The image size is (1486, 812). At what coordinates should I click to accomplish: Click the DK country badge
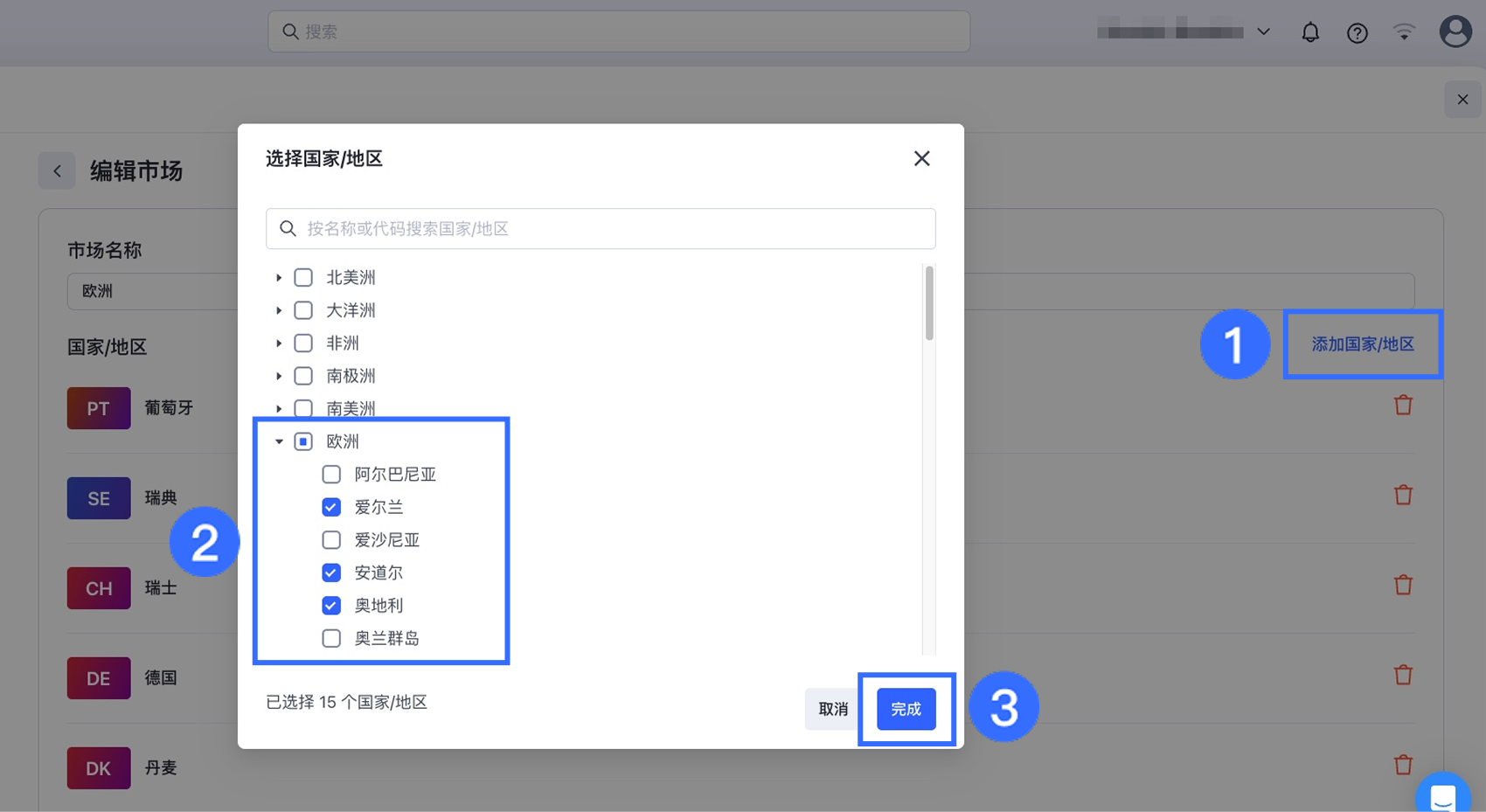click(x=99, y=768)
